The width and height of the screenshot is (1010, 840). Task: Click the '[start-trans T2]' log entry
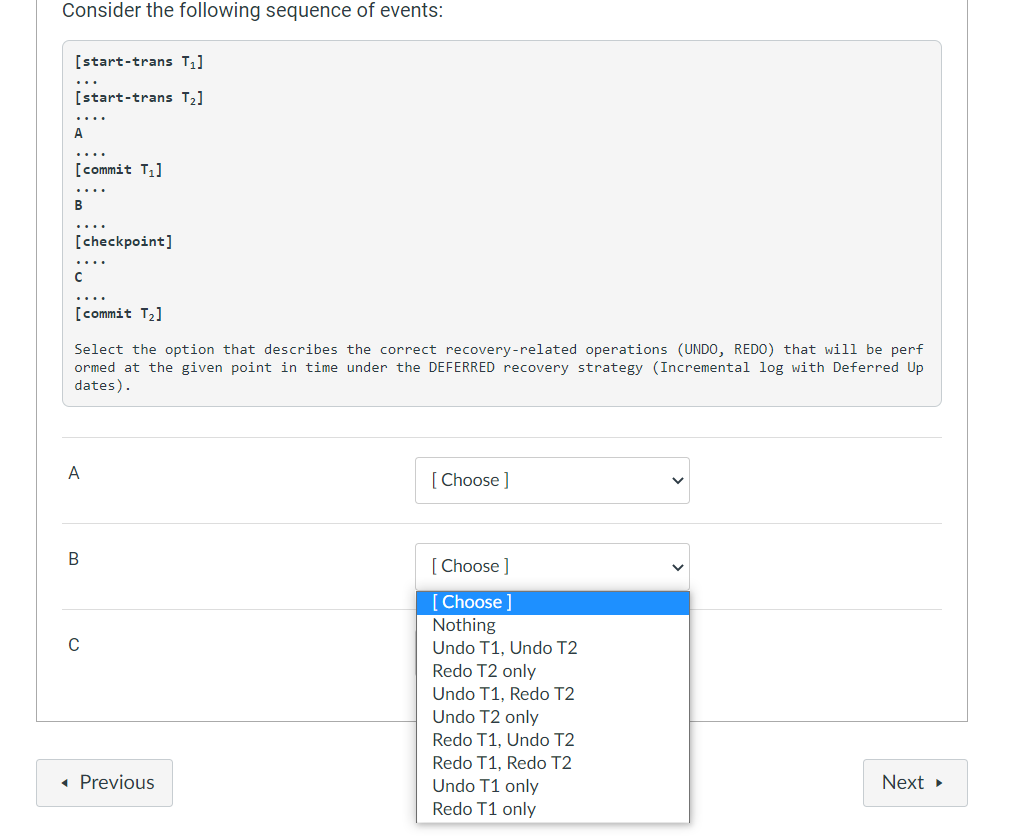click(x=139, y=98)
